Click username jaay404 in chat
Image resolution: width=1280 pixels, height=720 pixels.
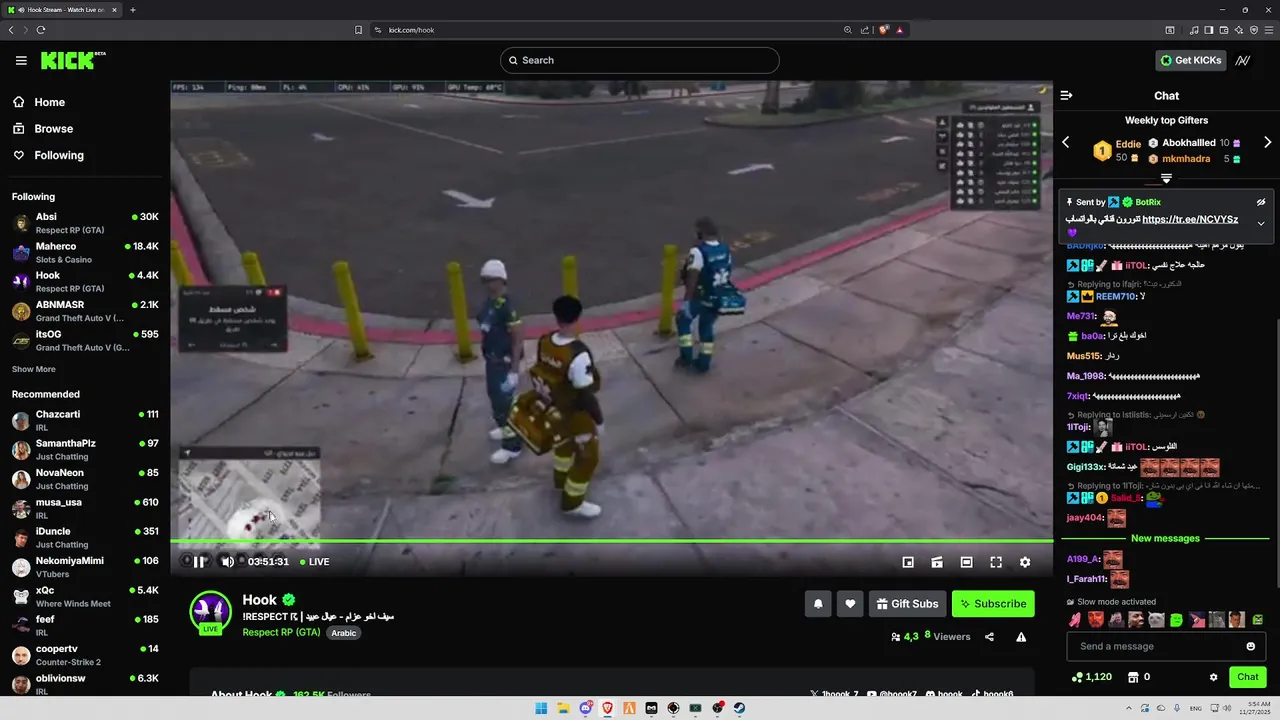1085,518
